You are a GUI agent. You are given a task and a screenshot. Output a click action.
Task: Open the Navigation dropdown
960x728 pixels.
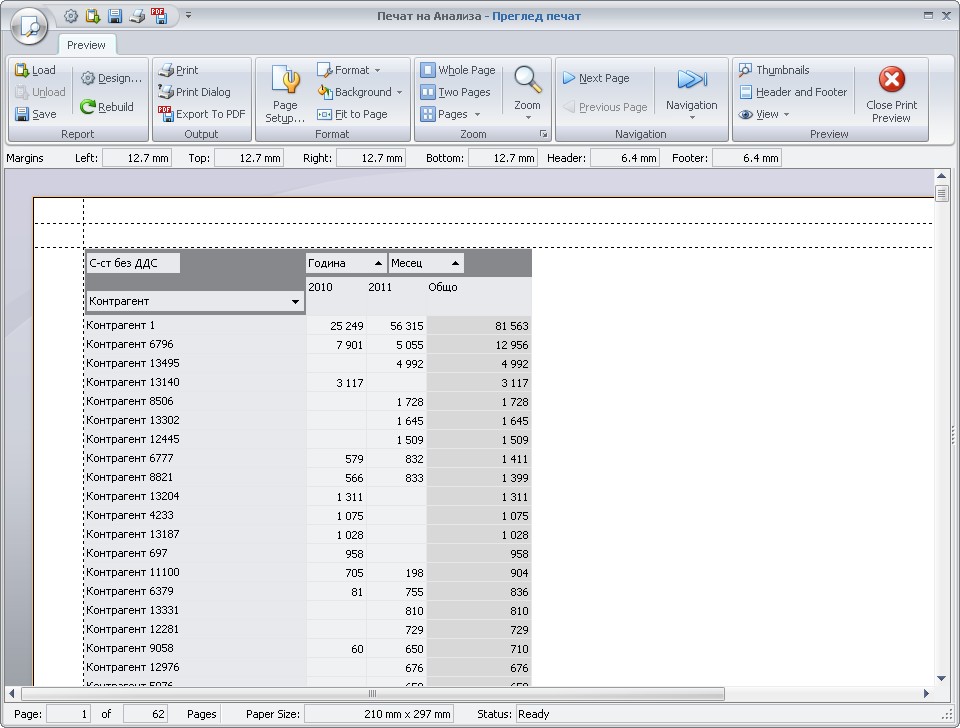coord(692,94)
